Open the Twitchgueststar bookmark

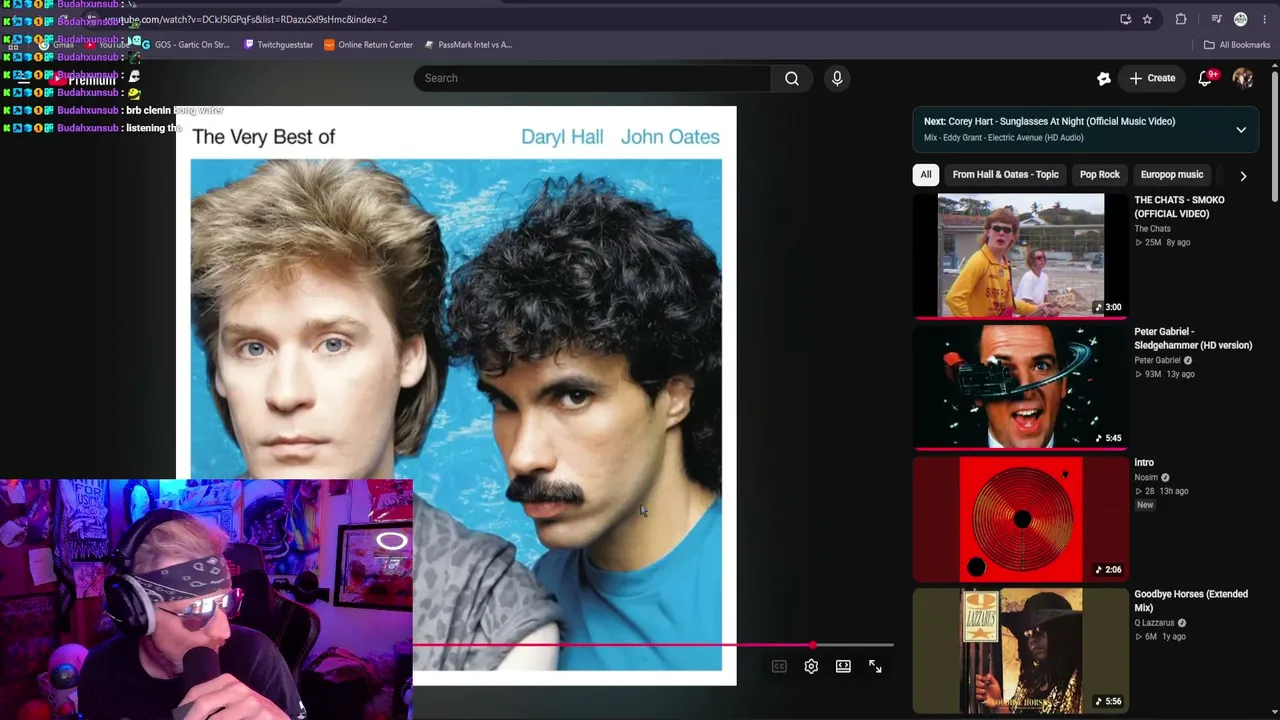coord(279,45)
